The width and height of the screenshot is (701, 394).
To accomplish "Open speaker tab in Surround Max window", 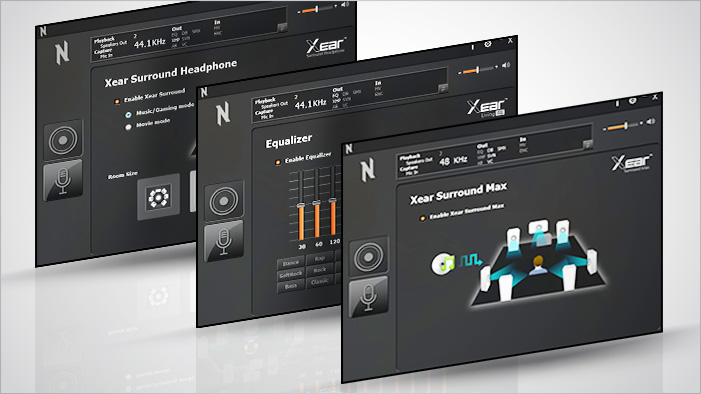I will click(368, 257).
